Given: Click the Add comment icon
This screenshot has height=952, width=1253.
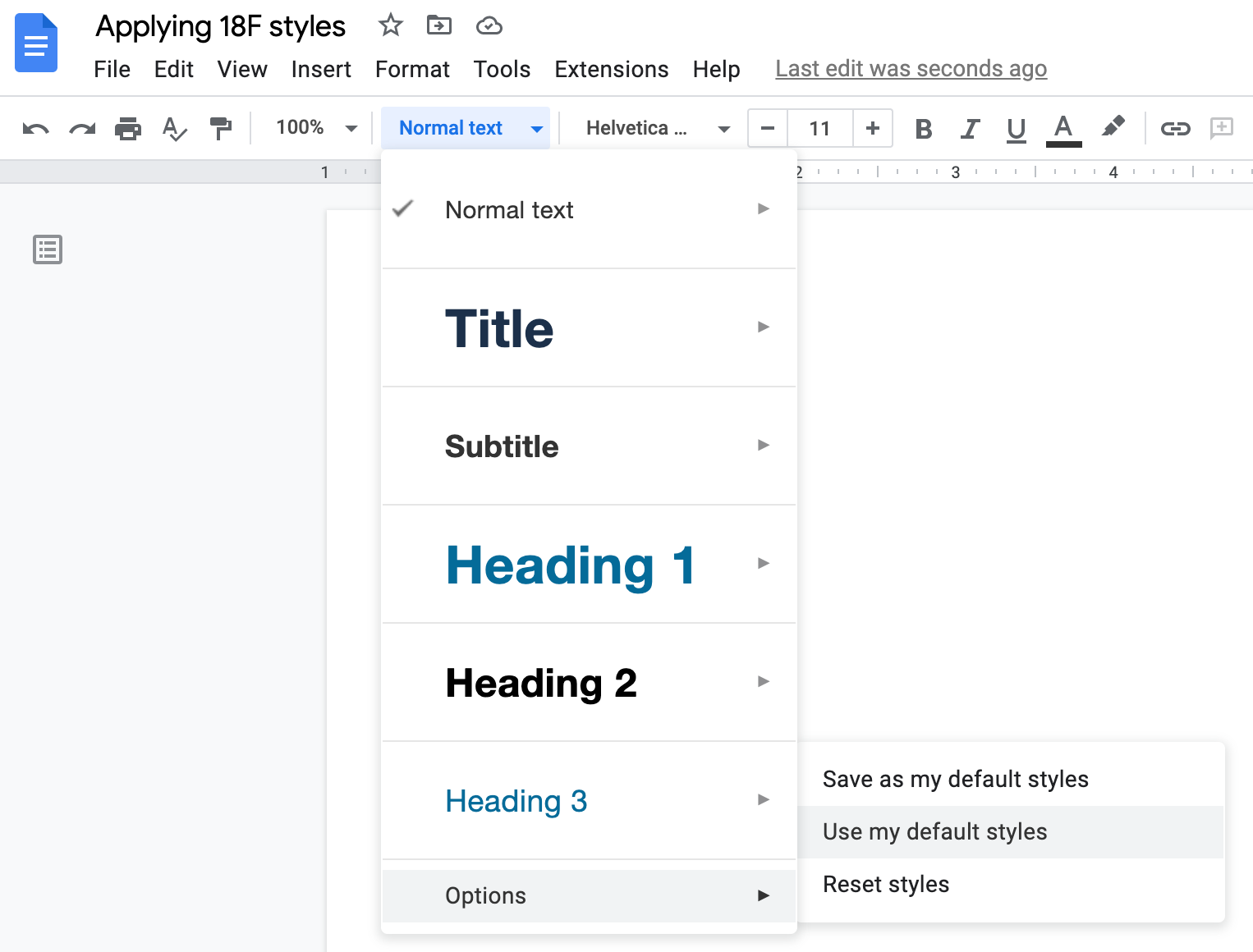Looking at the screenshot, I should tap(1223, 128).
